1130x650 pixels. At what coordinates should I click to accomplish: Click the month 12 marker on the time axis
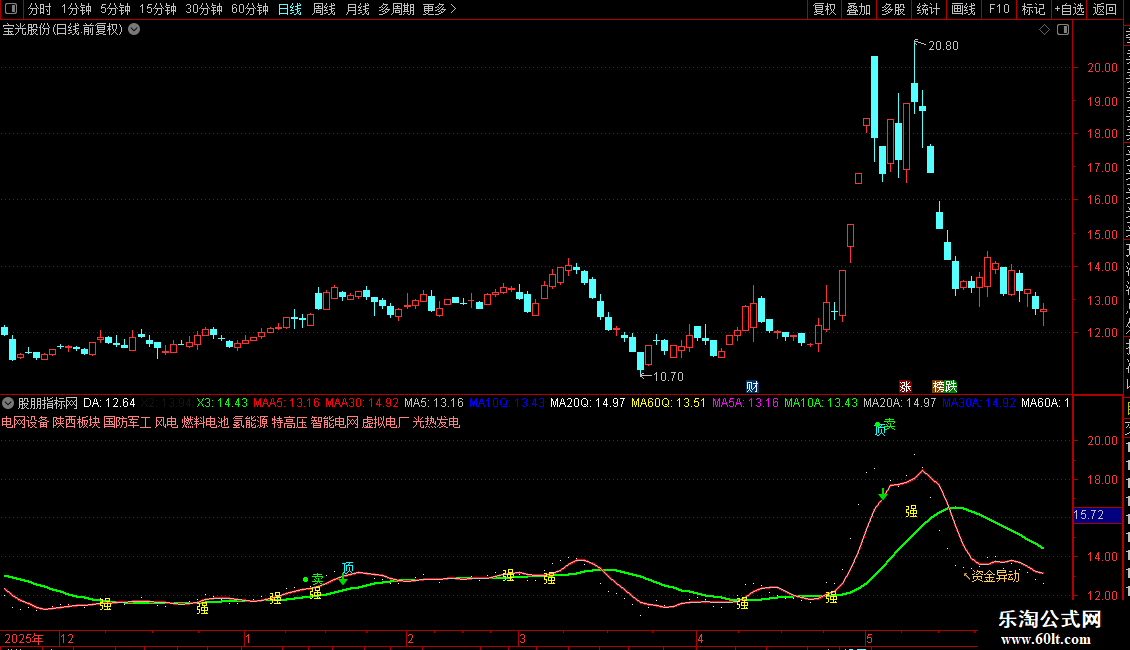67,638
